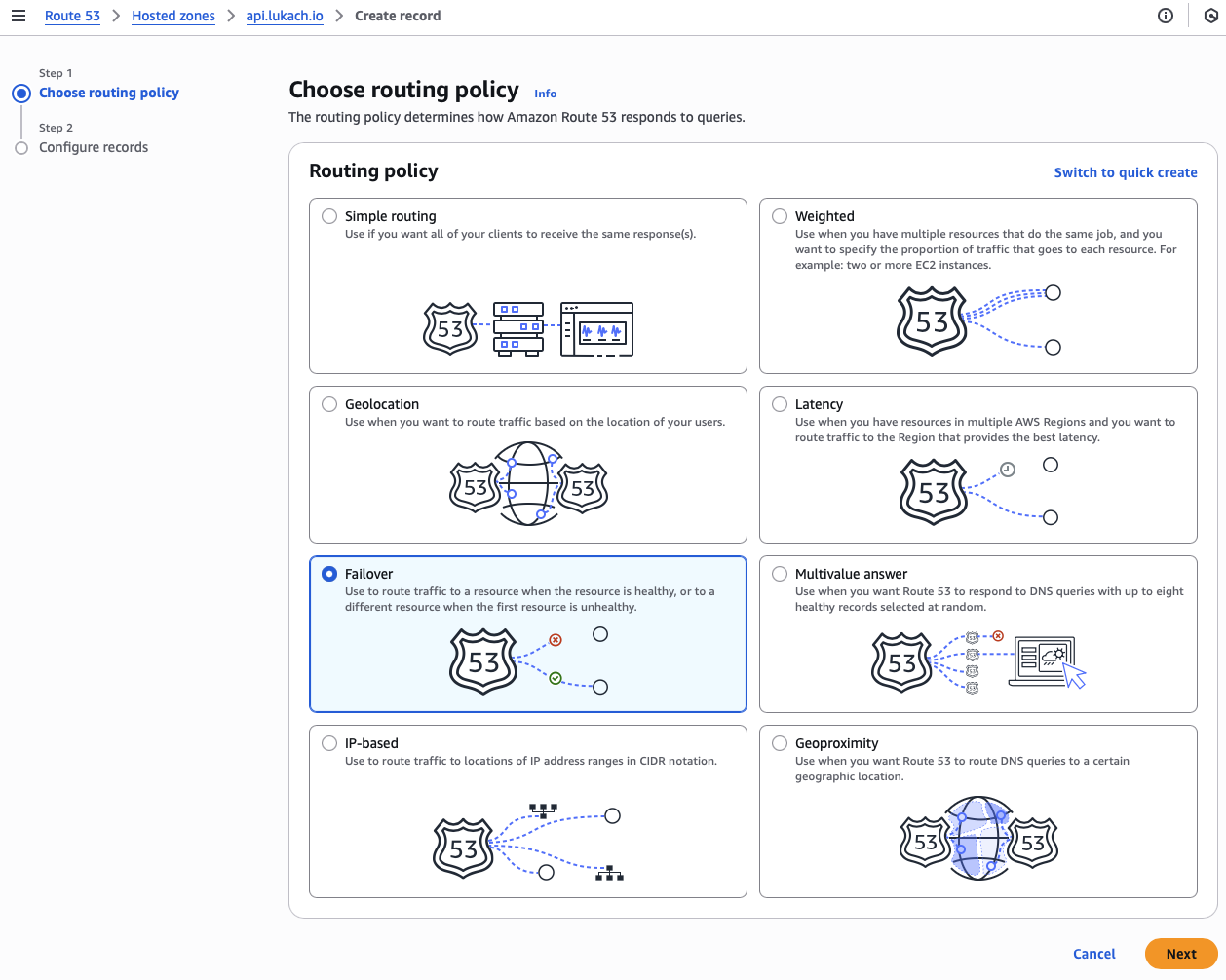Go to Route 53 breadcrumb

pyautogui.click(x=72, y=16)
